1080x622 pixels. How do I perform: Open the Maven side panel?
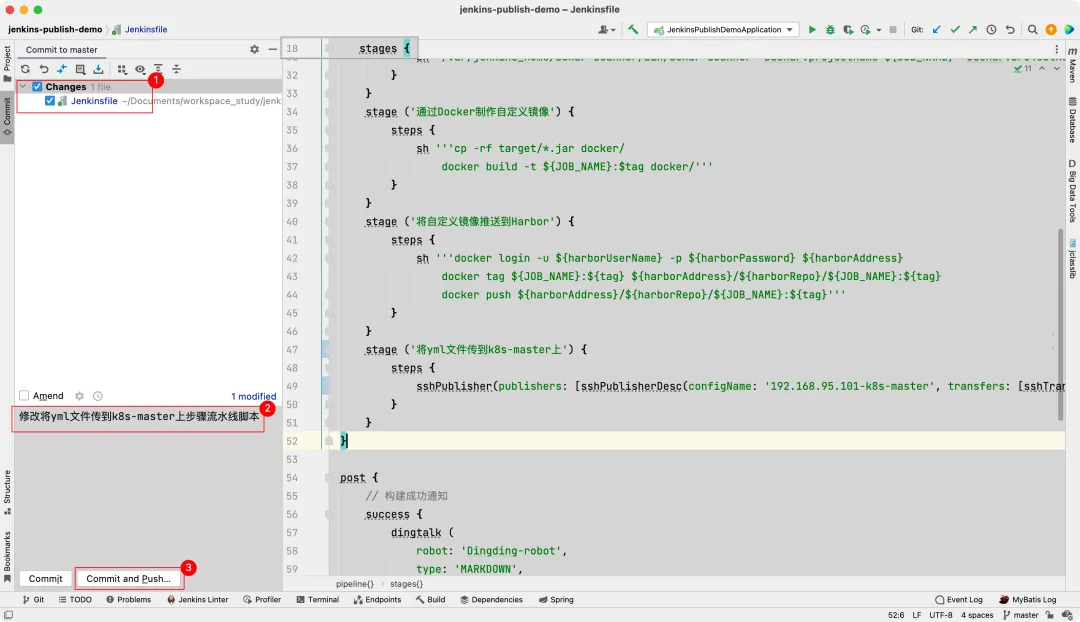(1072, 65)
